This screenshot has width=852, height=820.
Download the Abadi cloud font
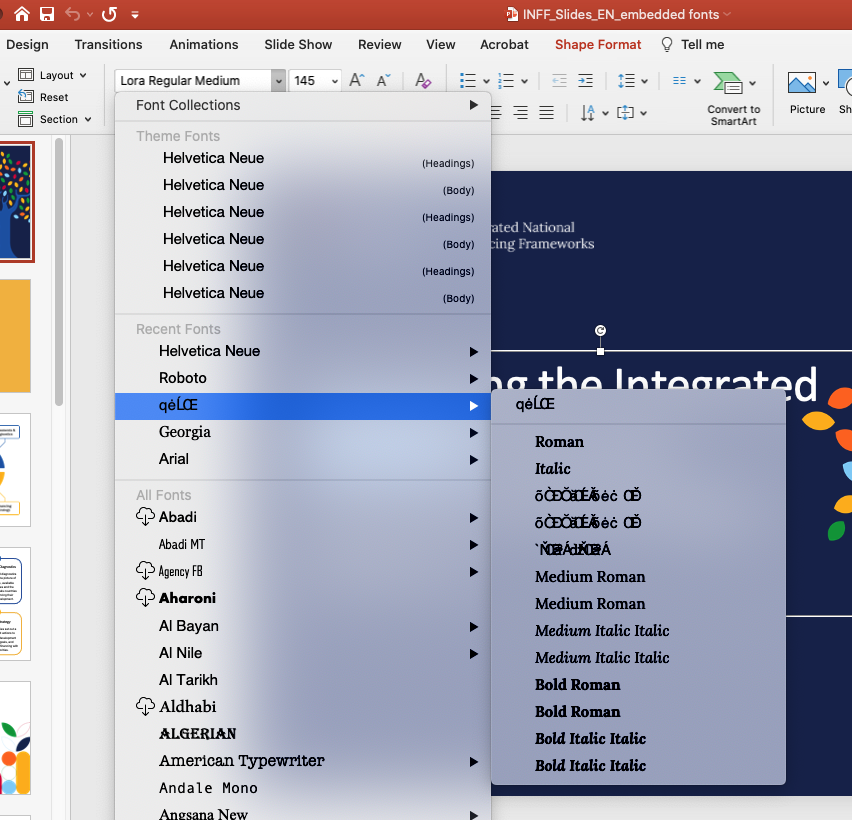click(145, 516)
